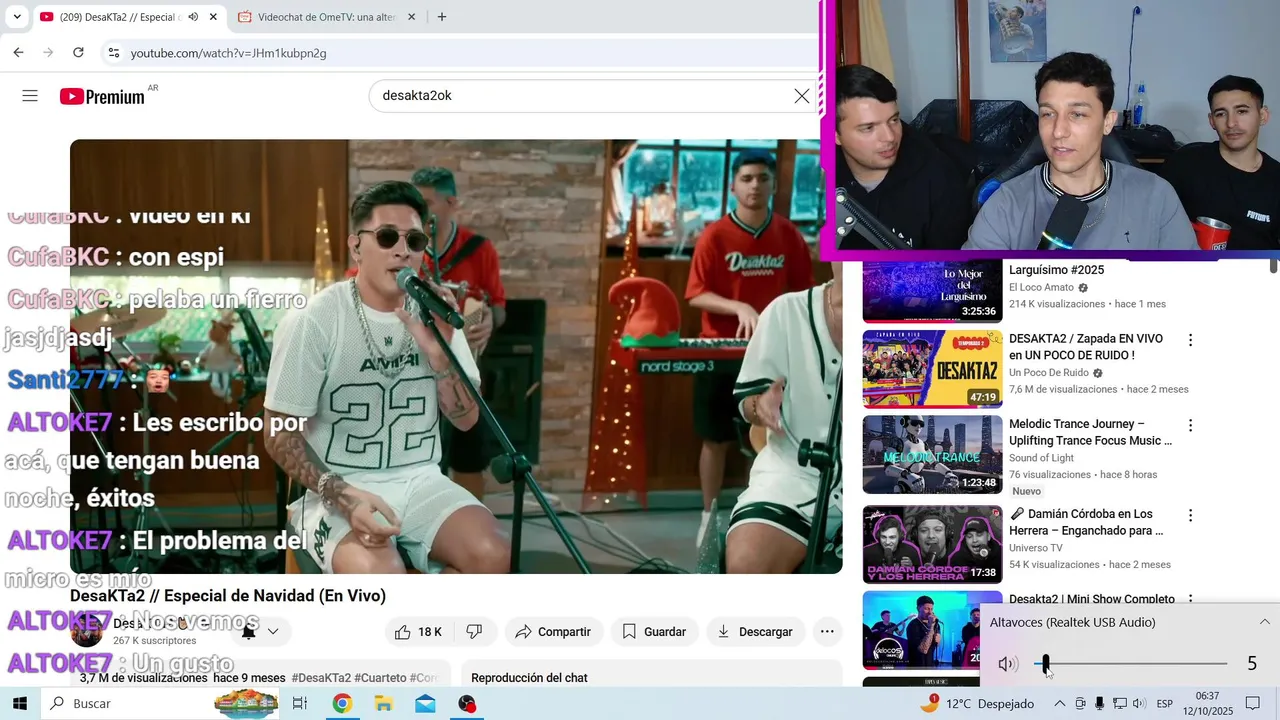1280x720 pixels.
Task: Open Damián Córdoba en Los Herrera thumbnail
Action: pos(932,544)
